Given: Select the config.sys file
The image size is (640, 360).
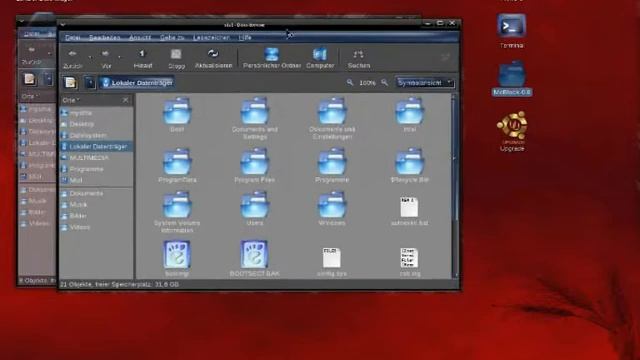Looking at the screenshot, I should [332, 262].
